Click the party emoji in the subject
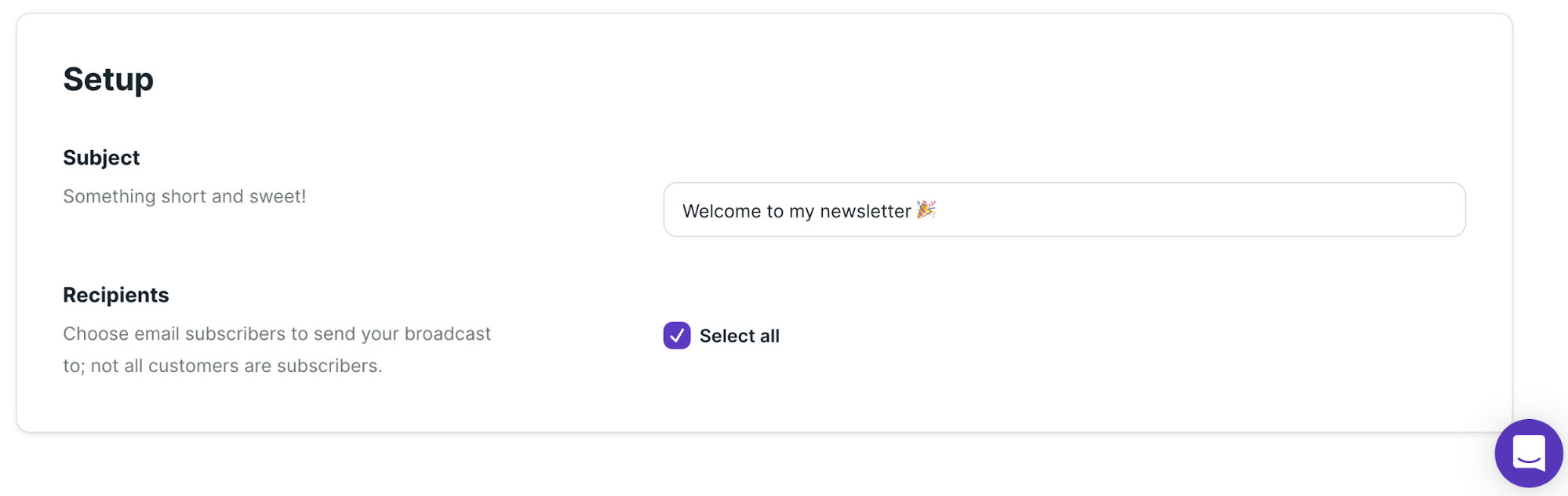 click(x=926, y=210)
